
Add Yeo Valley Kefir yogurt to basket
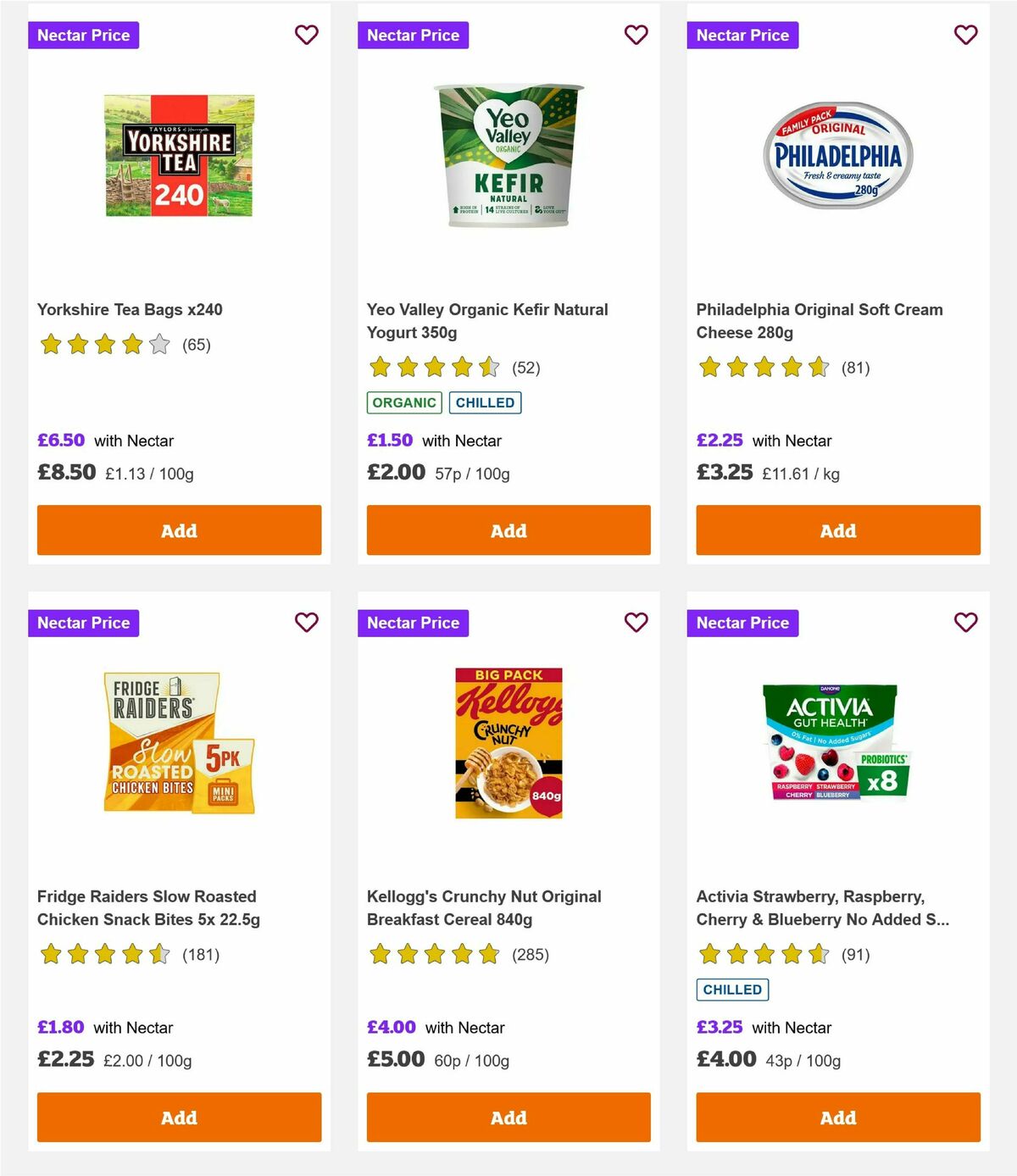pos(508,530)
